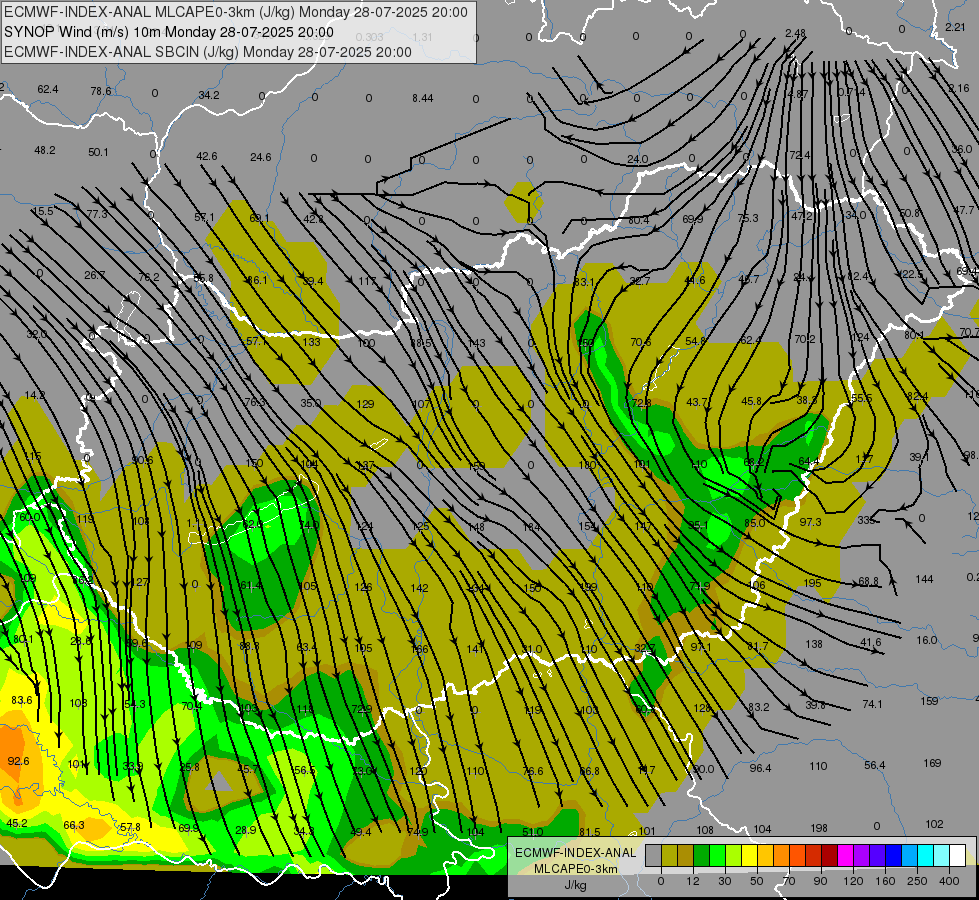Viewport: 979px width, 900px height.
Task: Click the map value 66.3
Action: click(74, 825)
